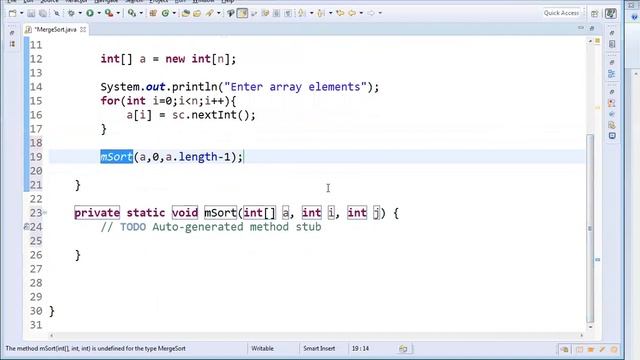Go Back to previous location arrow
The height and width of the screenshot is (360, 640).
[352, 13]
